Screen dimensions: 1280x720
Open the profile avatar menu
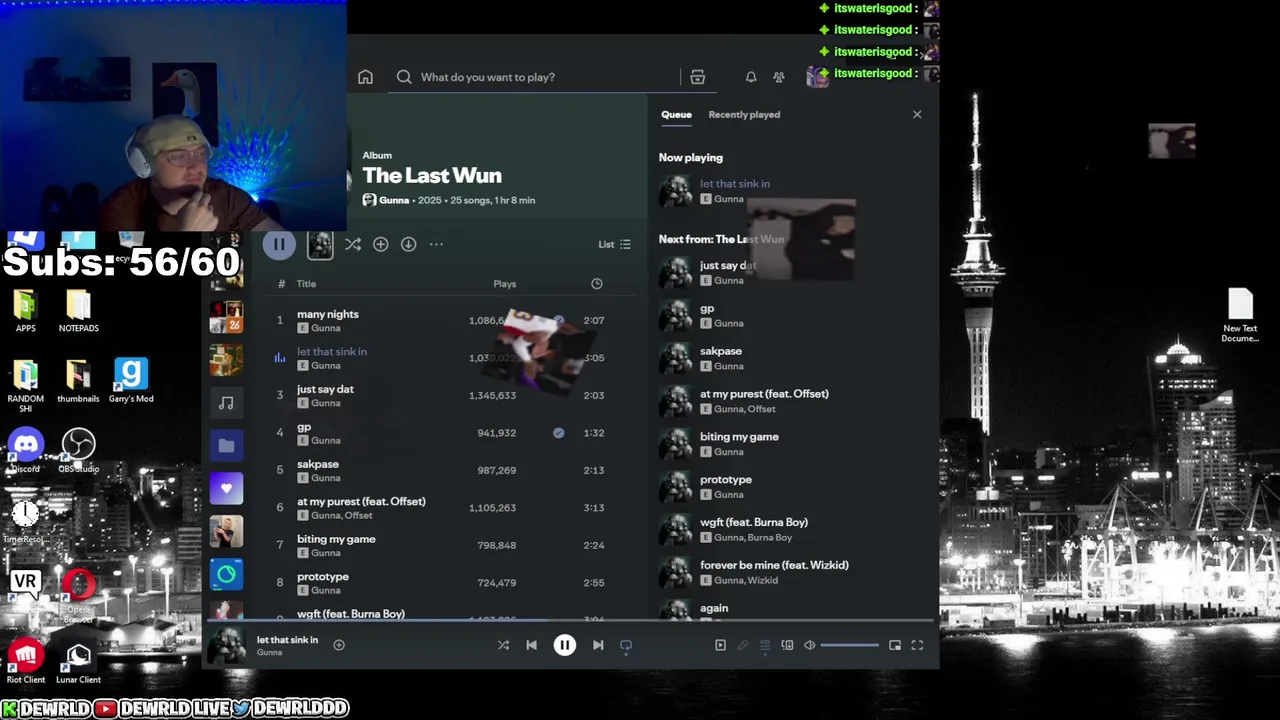(817, 76)
